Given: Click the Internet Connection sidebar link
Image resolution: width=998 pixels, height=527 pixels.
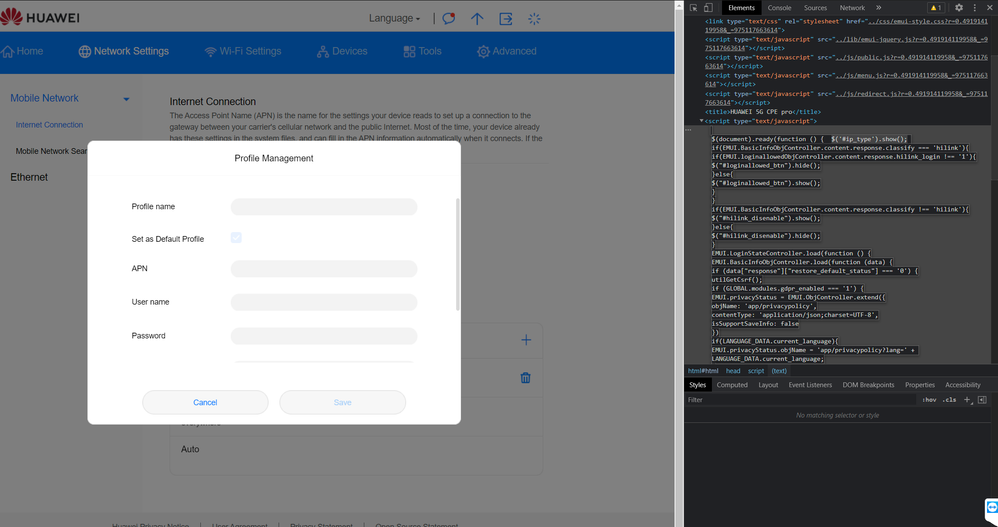Looking at the screenshot, I should pyautogui.click(x=49, y=125).
